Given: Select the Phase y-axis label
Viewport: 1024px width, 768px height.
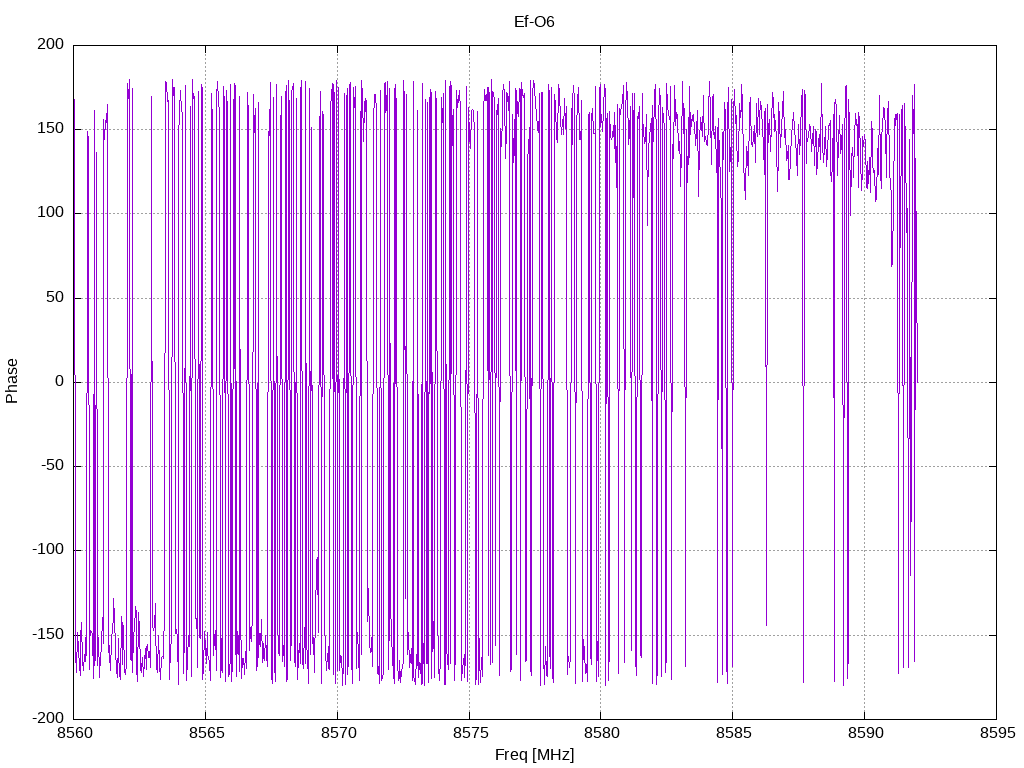Looking at the screenshot, I should [12, 381].
